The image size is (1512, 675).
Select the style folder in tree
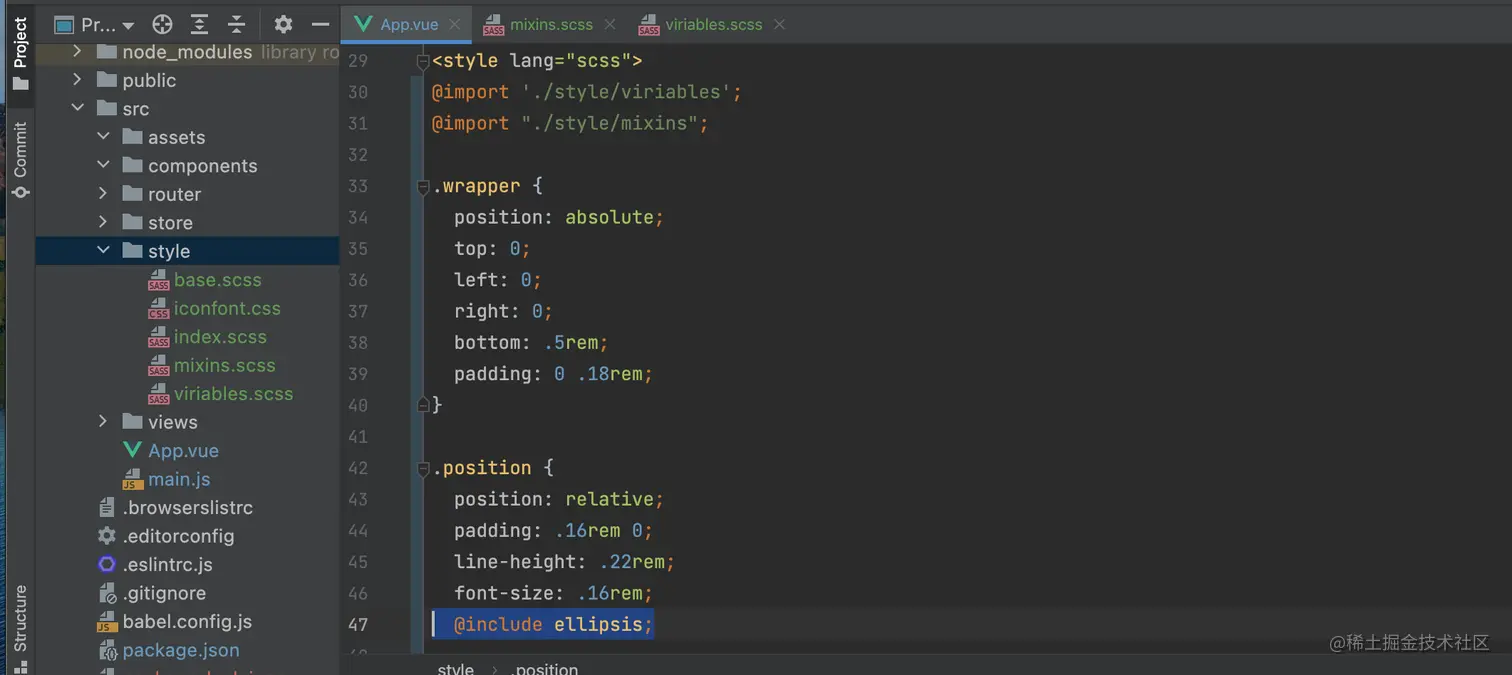point(188,251)
